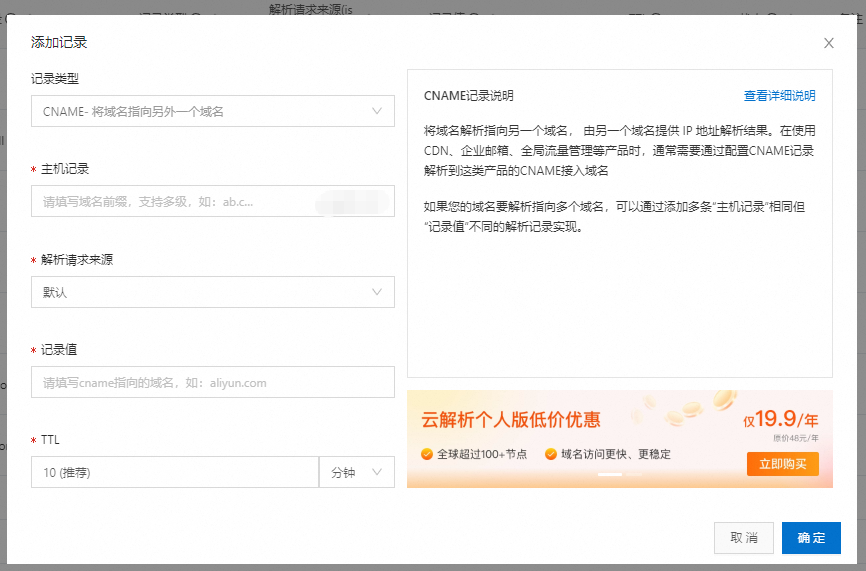Open the 查看详细说明 link

779,96
